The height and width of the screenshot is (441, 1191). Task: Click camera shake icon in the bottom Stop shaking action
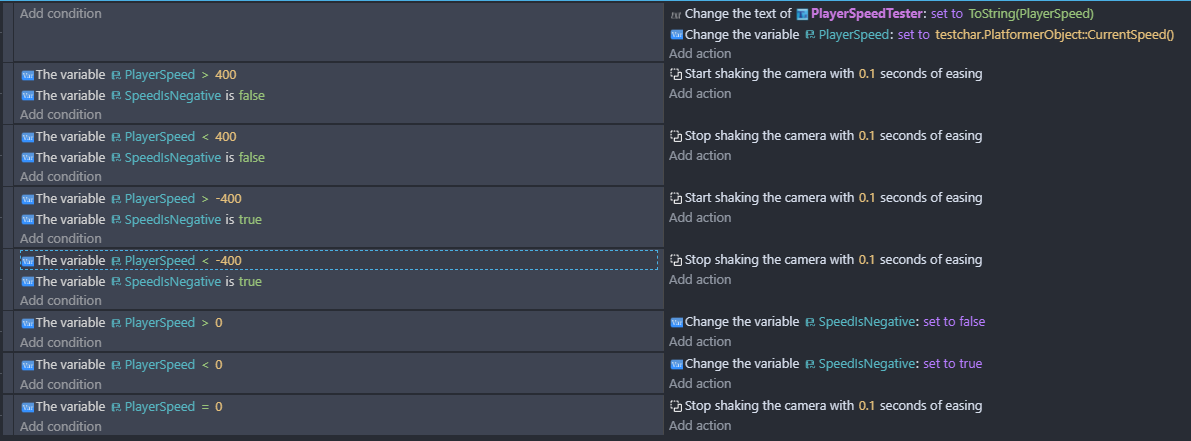point(676,407)
